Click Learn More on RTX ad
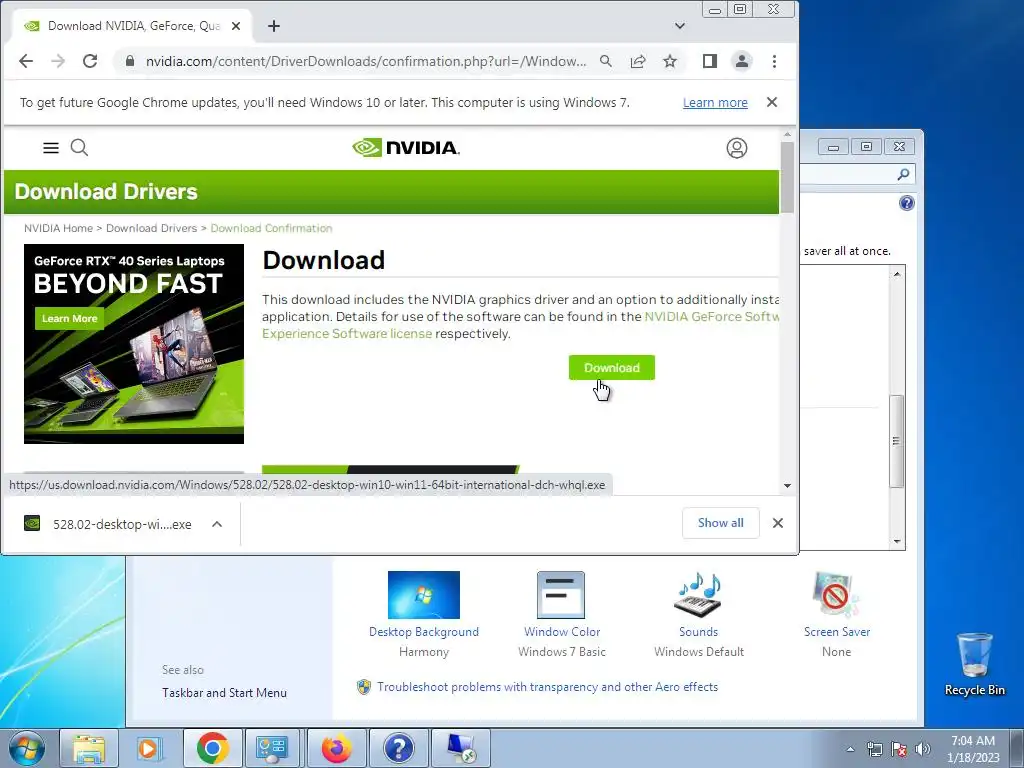This screenshot has height=768, width=1024. [69, 319]
